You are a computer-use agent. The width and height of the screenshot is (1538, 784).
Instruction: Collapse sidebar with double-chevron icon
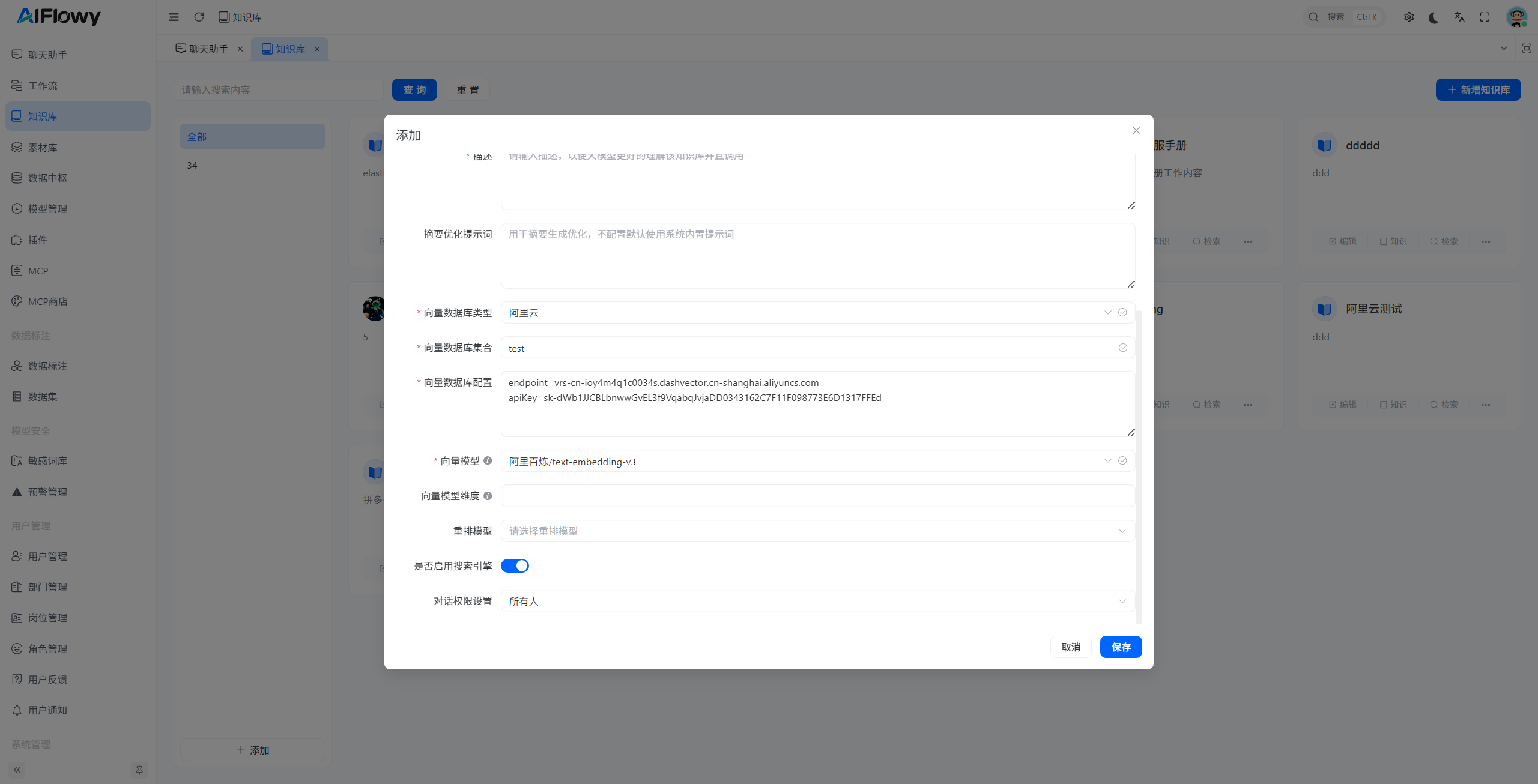[x=17, y=770]
